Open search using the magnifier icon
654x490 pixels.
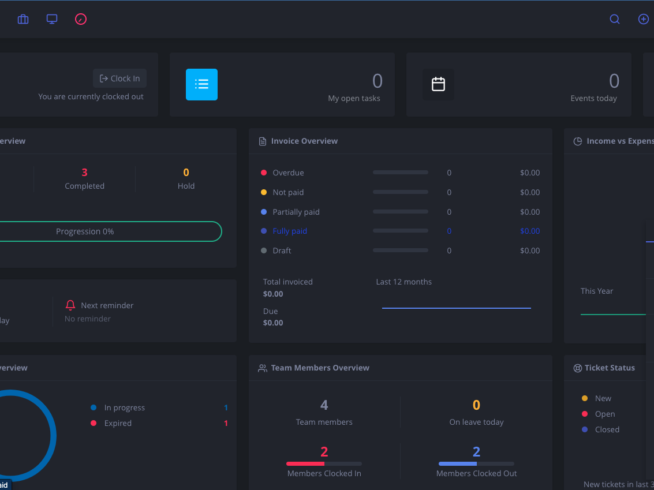click(615, 19)
